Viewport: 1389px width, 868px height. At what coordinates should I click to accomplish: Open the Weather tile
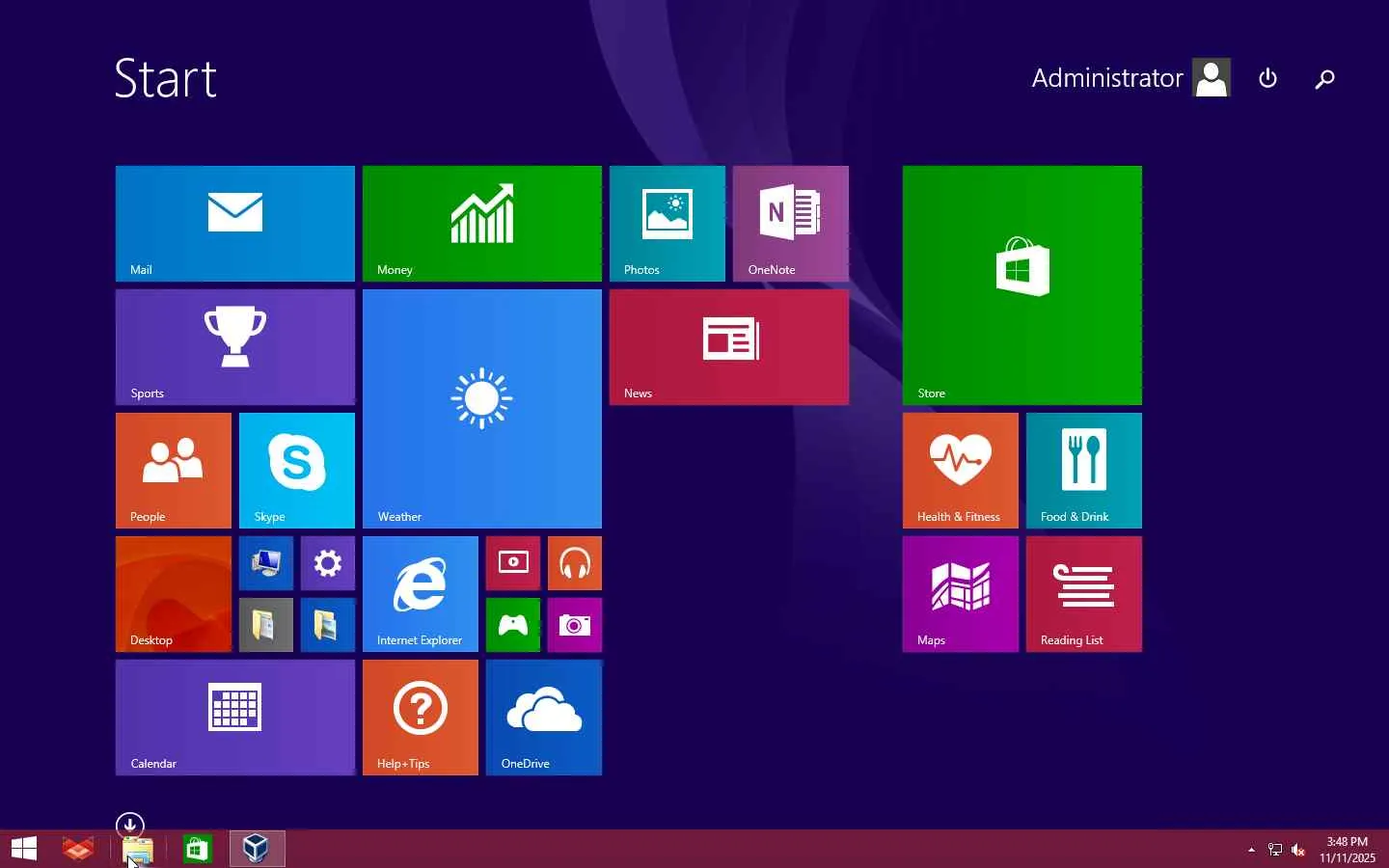pos(482,409)
